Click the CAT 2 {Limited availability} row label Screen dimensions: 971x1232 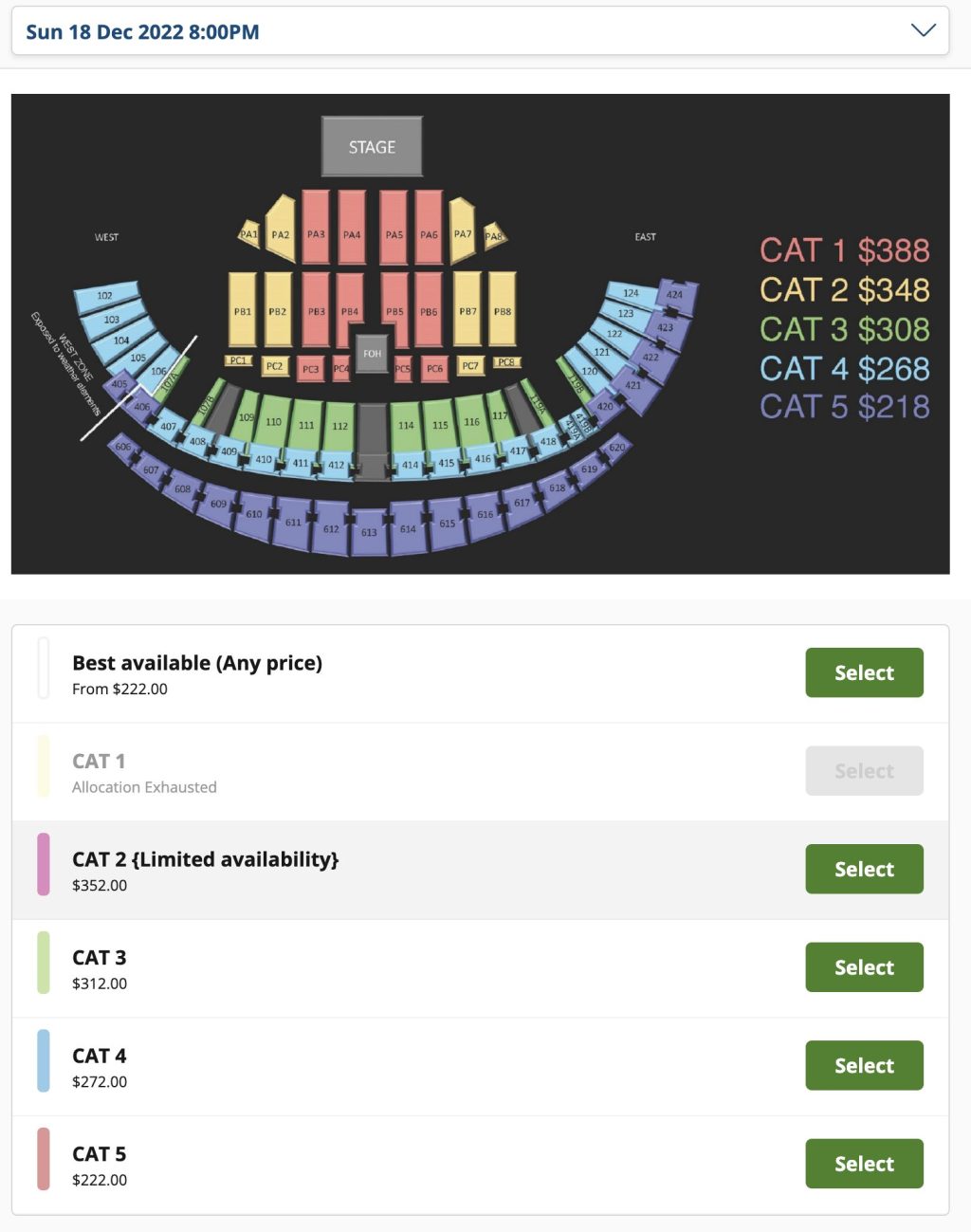tap(205, 859)
